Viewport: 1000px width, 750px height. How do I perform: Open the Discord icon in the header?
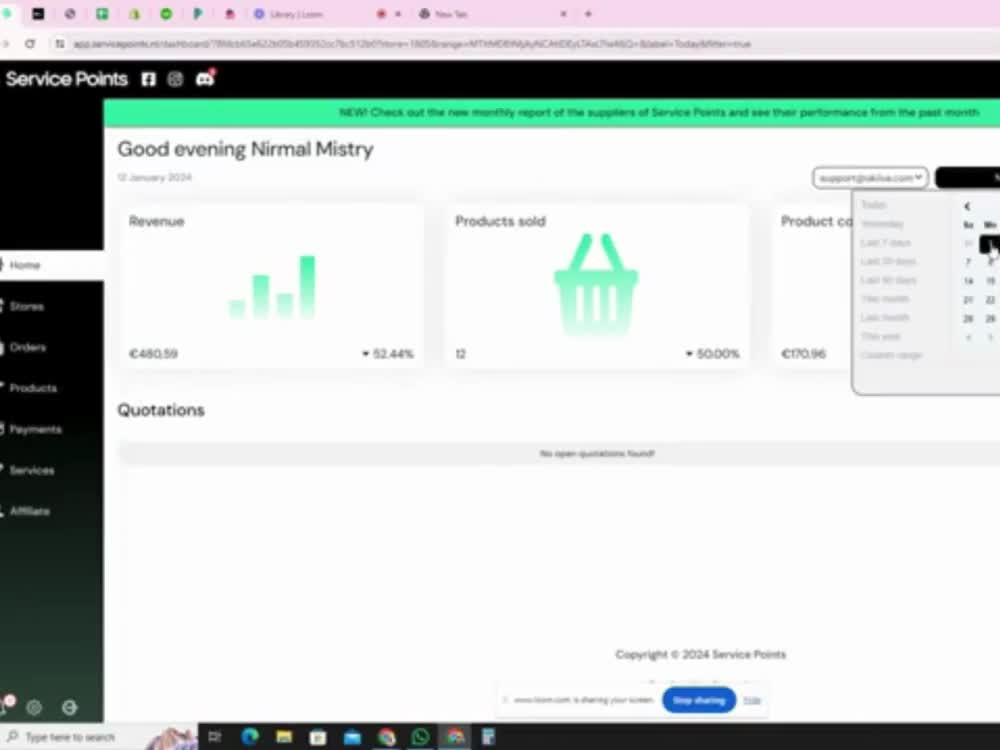point(205,78)
